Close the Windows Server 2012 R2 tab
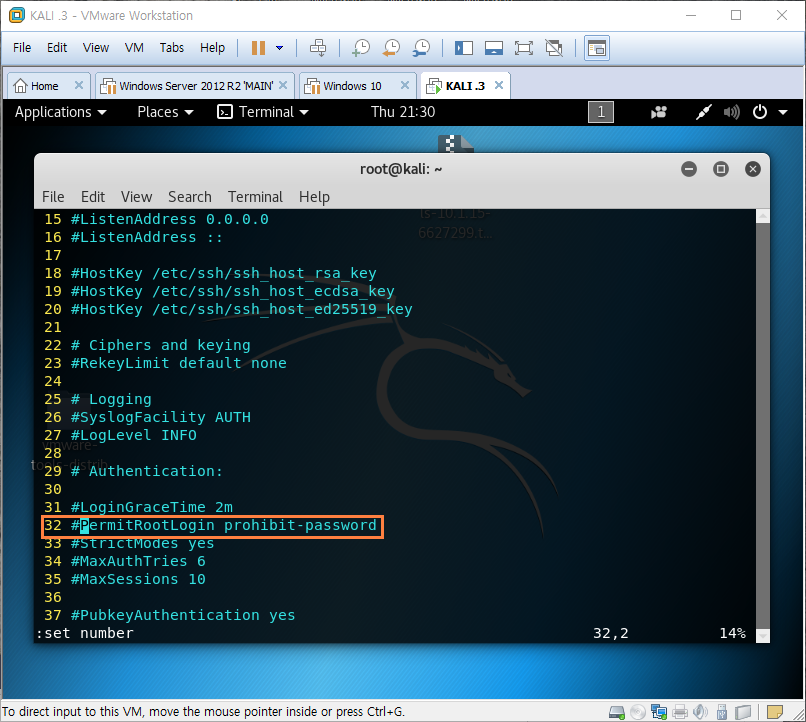806x722 pixels. pyautogui.click(x=283, y=85)
